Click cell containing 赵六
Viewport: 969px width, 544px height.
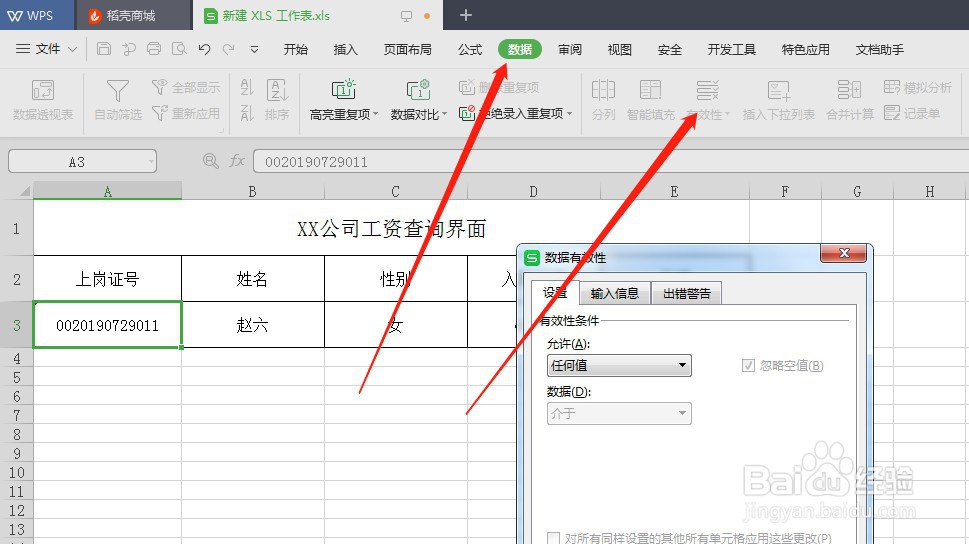click(x=252, y=325)
